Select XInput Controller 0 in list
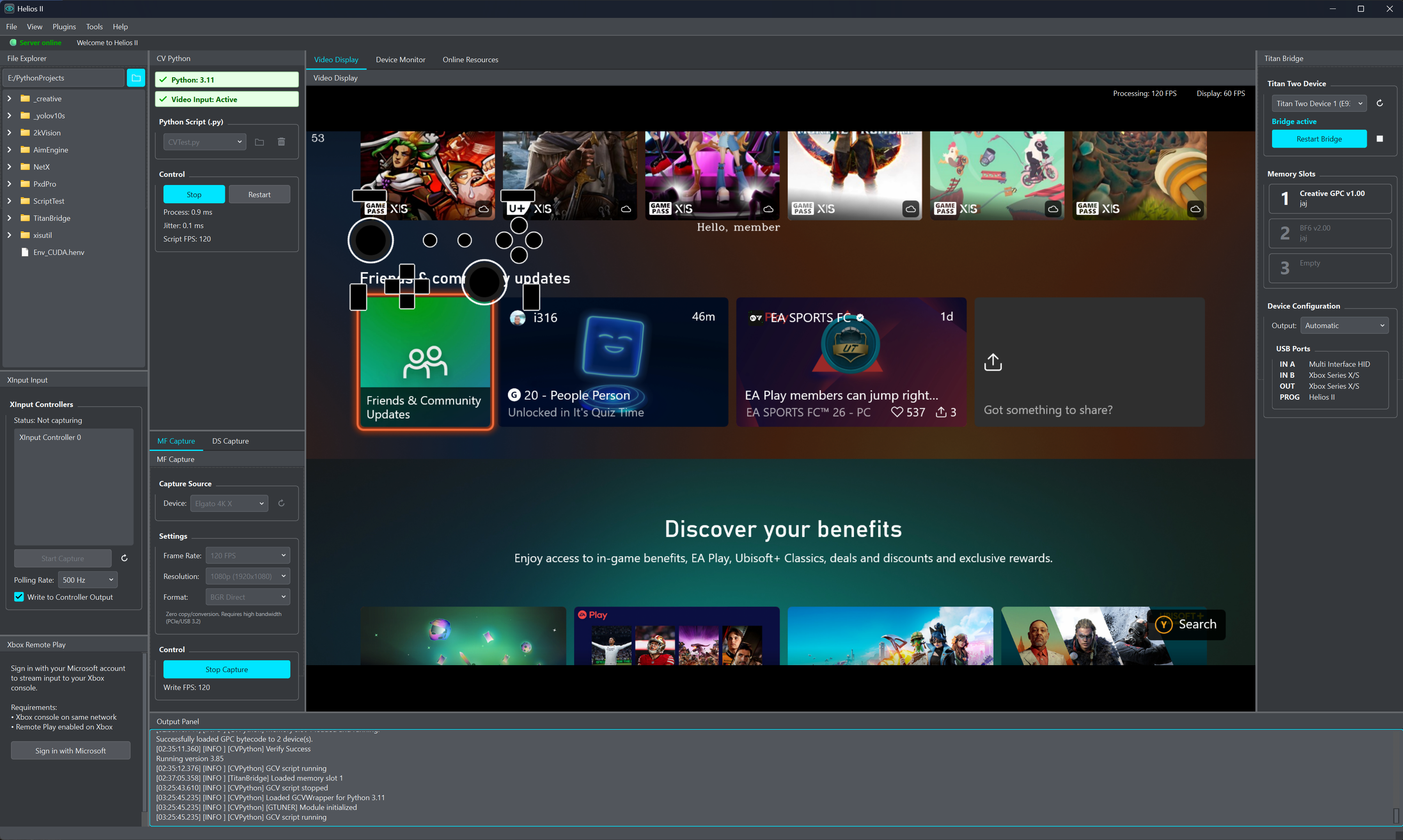This screenshot has width=1403, height=840. coord(74,437)
